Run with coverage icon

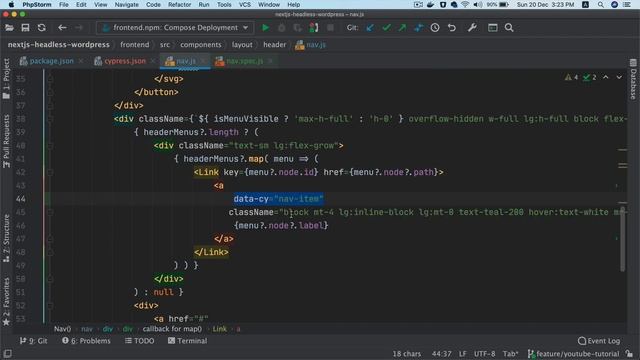tap(298, 28)
